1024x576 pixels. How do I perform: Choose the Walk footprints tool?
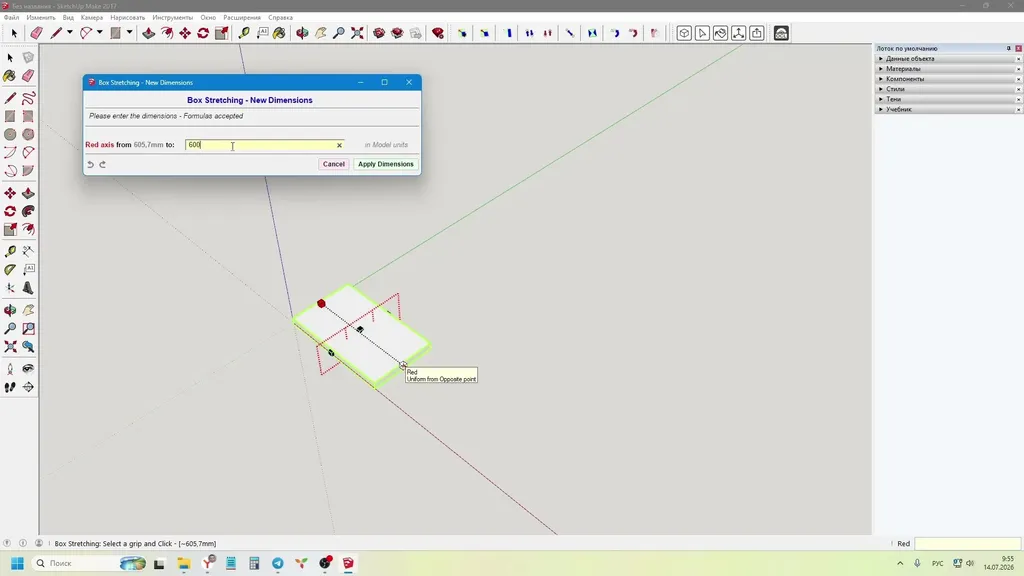(x=10, y=387)
